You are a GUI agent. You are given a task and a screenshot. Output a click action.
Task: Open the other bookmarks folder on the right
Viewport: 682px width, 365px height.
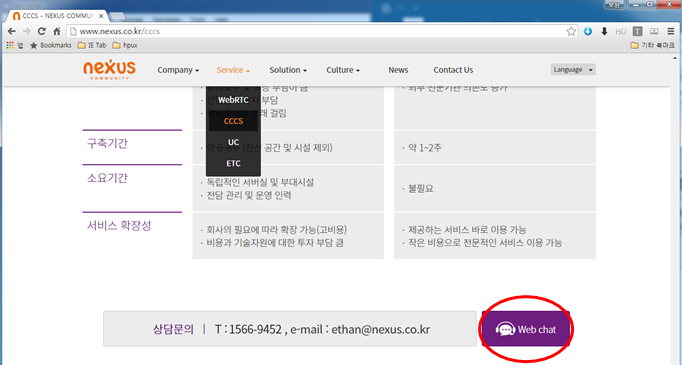coord(652,45)
